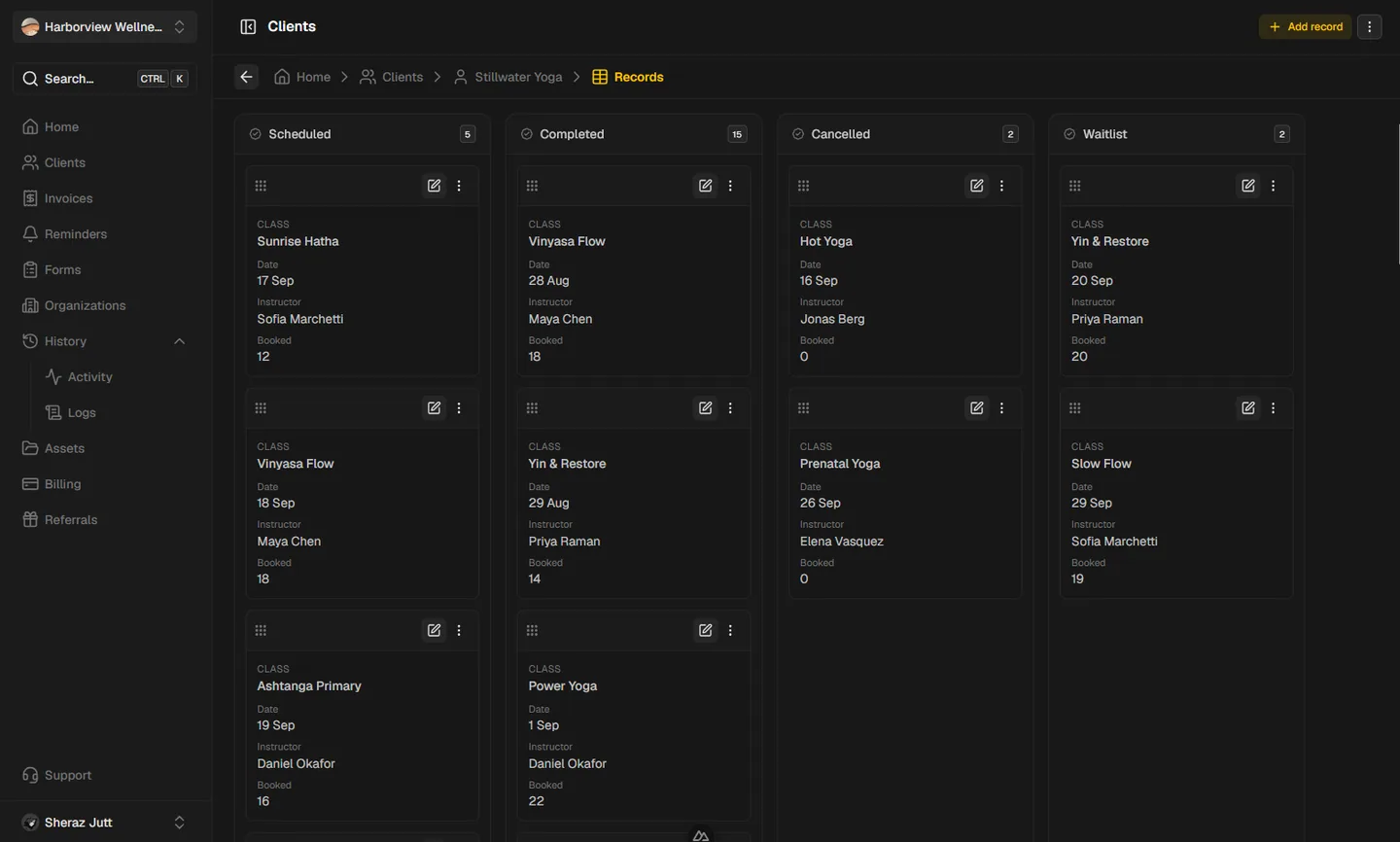Open the page more-options kebab menu
The width and height of the screenshot is (1400, 842).
point(1370,26)
